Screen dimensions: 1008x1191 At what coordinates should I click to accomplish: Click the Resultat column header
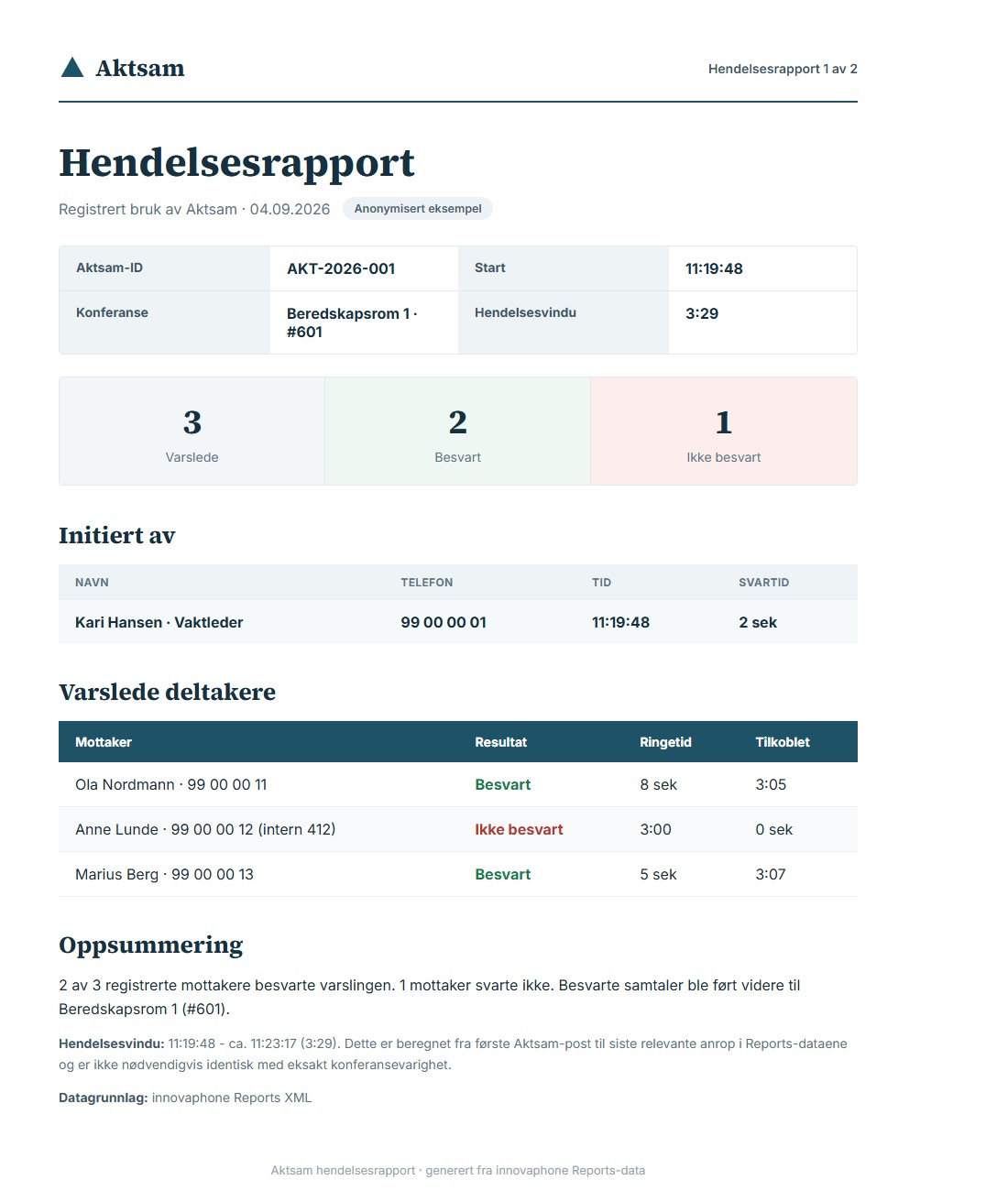point(500,742)
